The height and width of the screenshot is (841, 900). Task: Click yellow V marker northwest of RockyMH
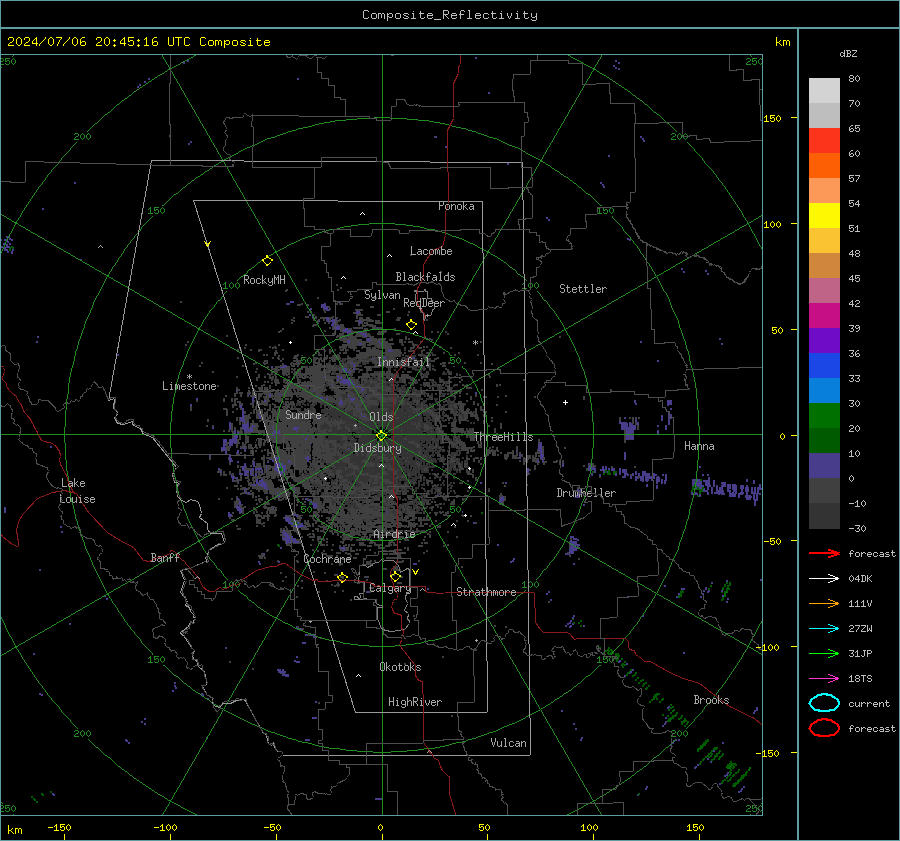pos(208,244)
